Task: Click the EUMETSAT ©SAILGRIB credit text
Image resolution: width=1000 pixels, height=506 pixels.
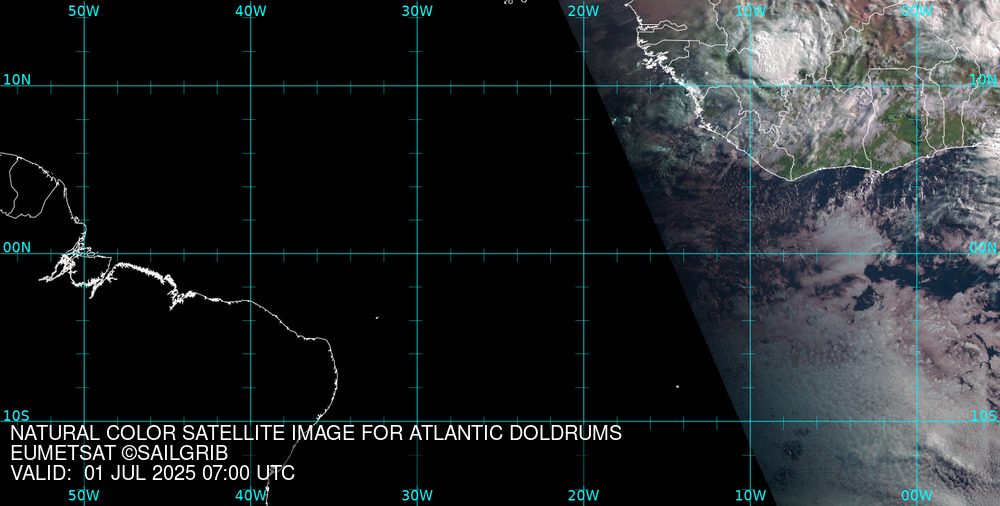Action: (x=119, y=454)
